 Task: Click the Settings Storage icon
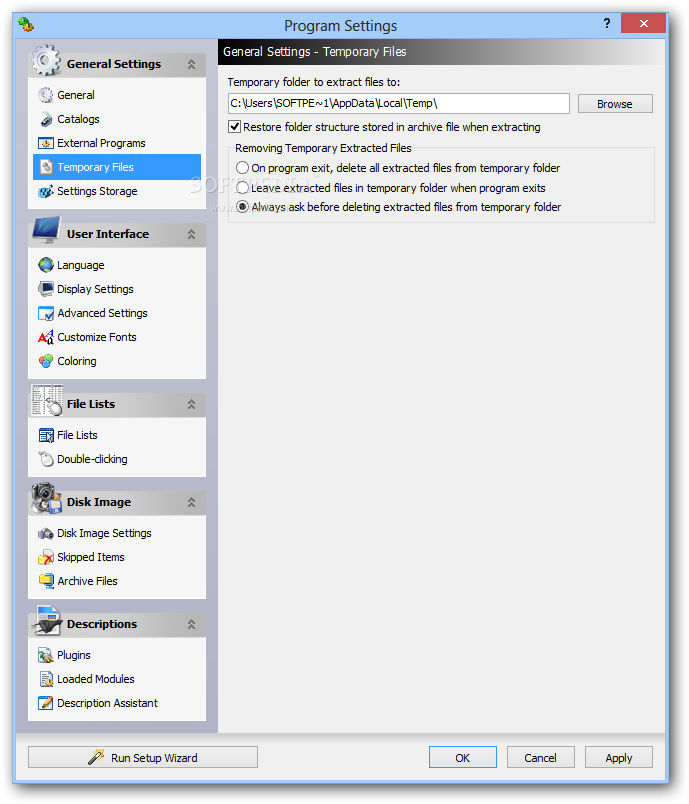tap(46, 191)
